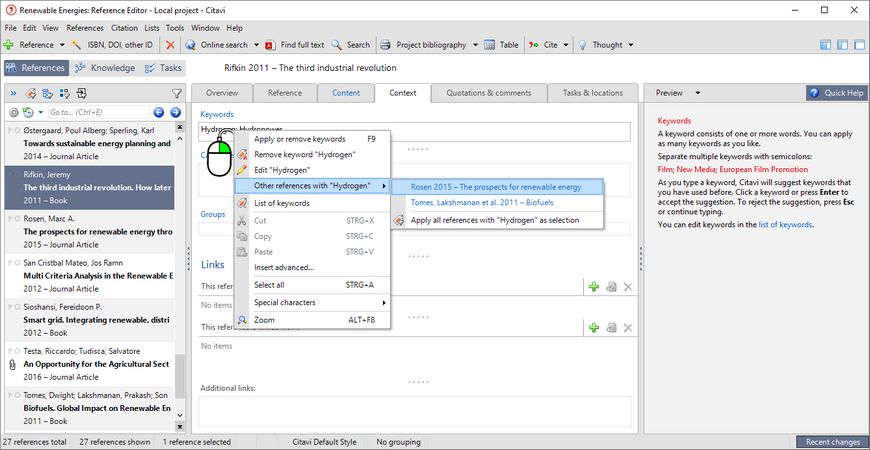Click the Find full text PDF icon
This screenshot has width=870, height=450.
[270, 45]
